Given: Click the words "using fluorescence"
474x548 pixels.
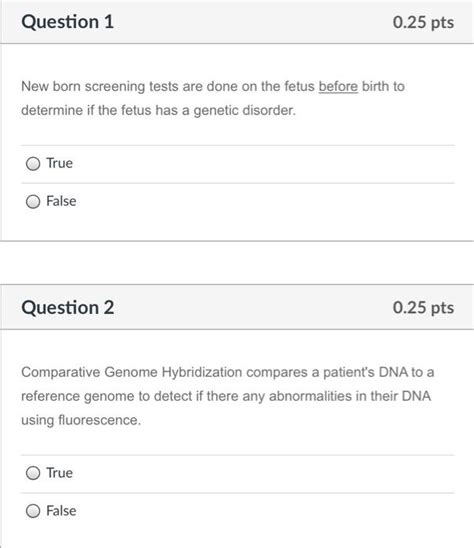Looking at the screenshot, I should point(81,420).
